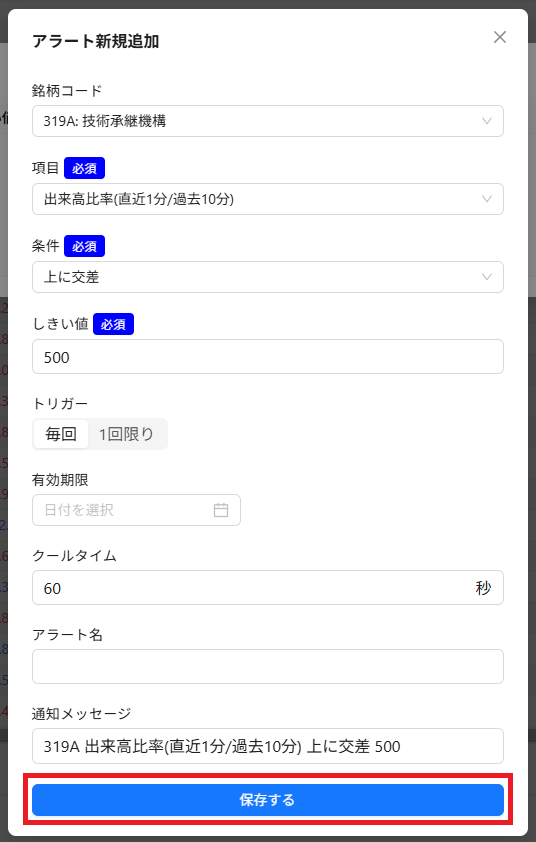Click the chevron arrow in 条件 selector
Viewport: 536px width, 842px height.
pos(487,277)
